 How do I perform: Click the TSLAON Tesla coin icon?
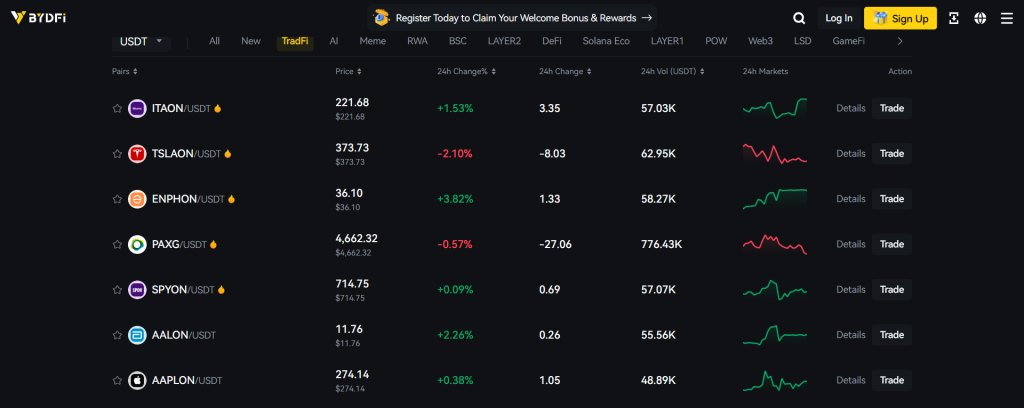138,154
